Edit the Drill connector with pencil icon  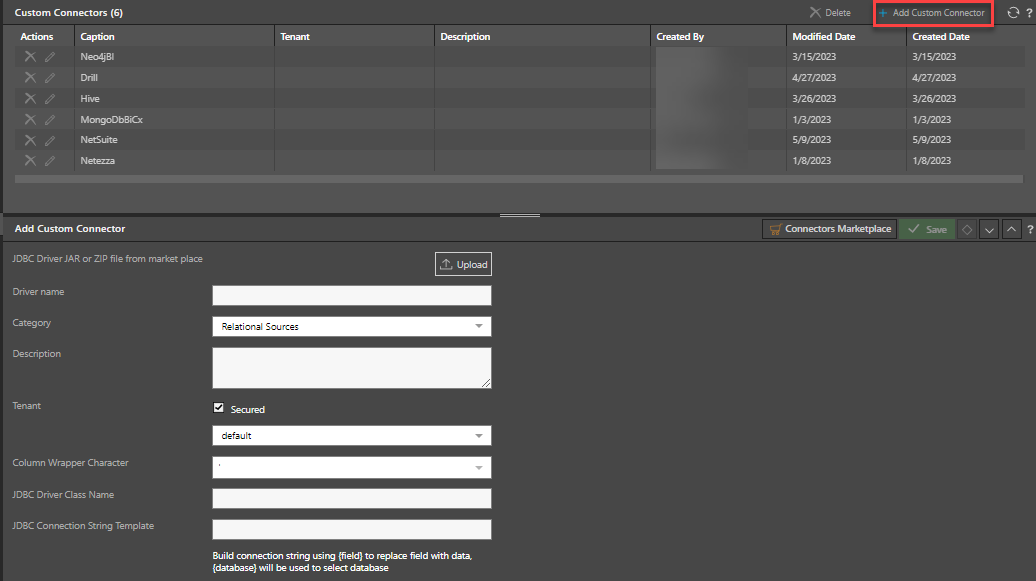point(50,78)
